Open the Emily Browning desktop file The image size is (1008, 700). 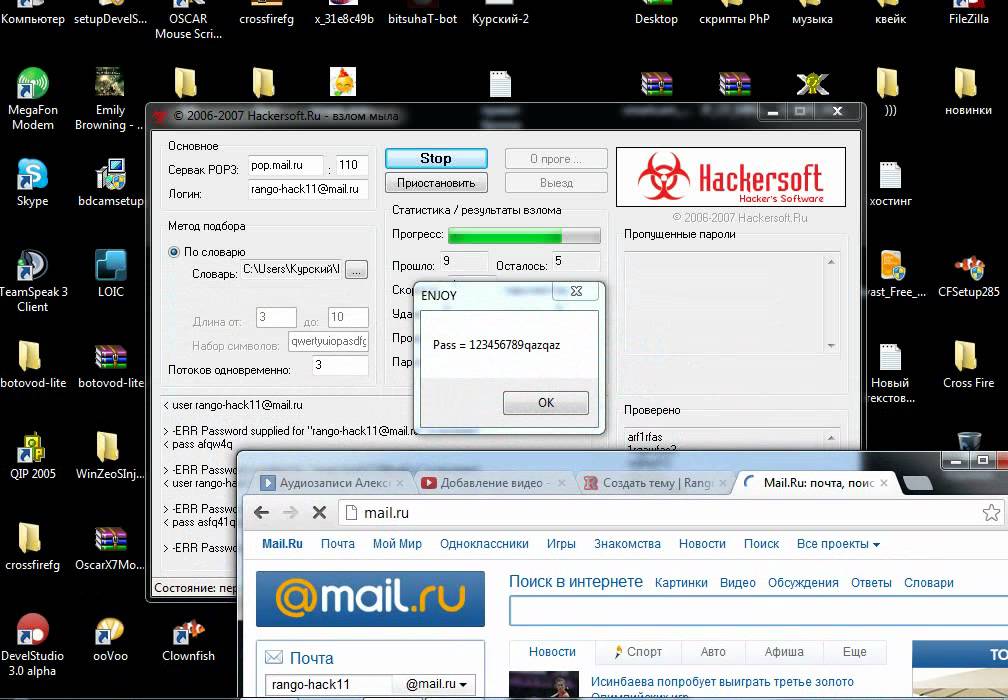110,98
